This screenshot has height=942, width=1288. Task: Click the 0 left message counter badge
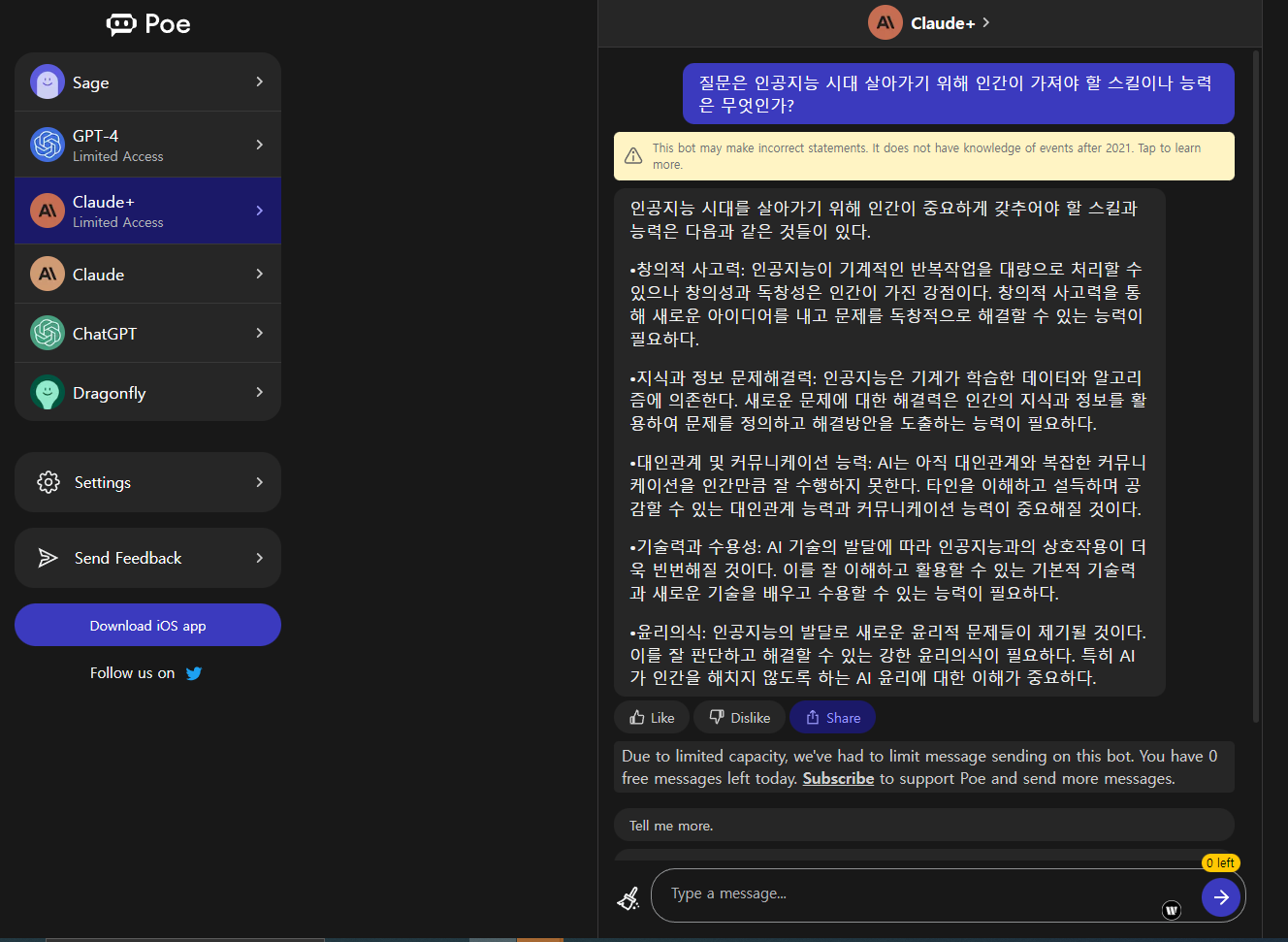tap(1221, 862)
